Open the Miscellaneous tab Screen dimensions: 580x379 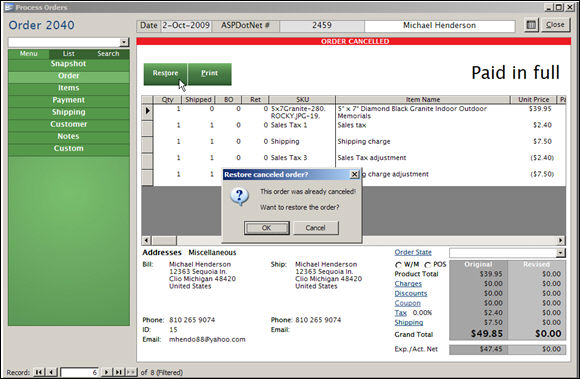coord(212,253)
